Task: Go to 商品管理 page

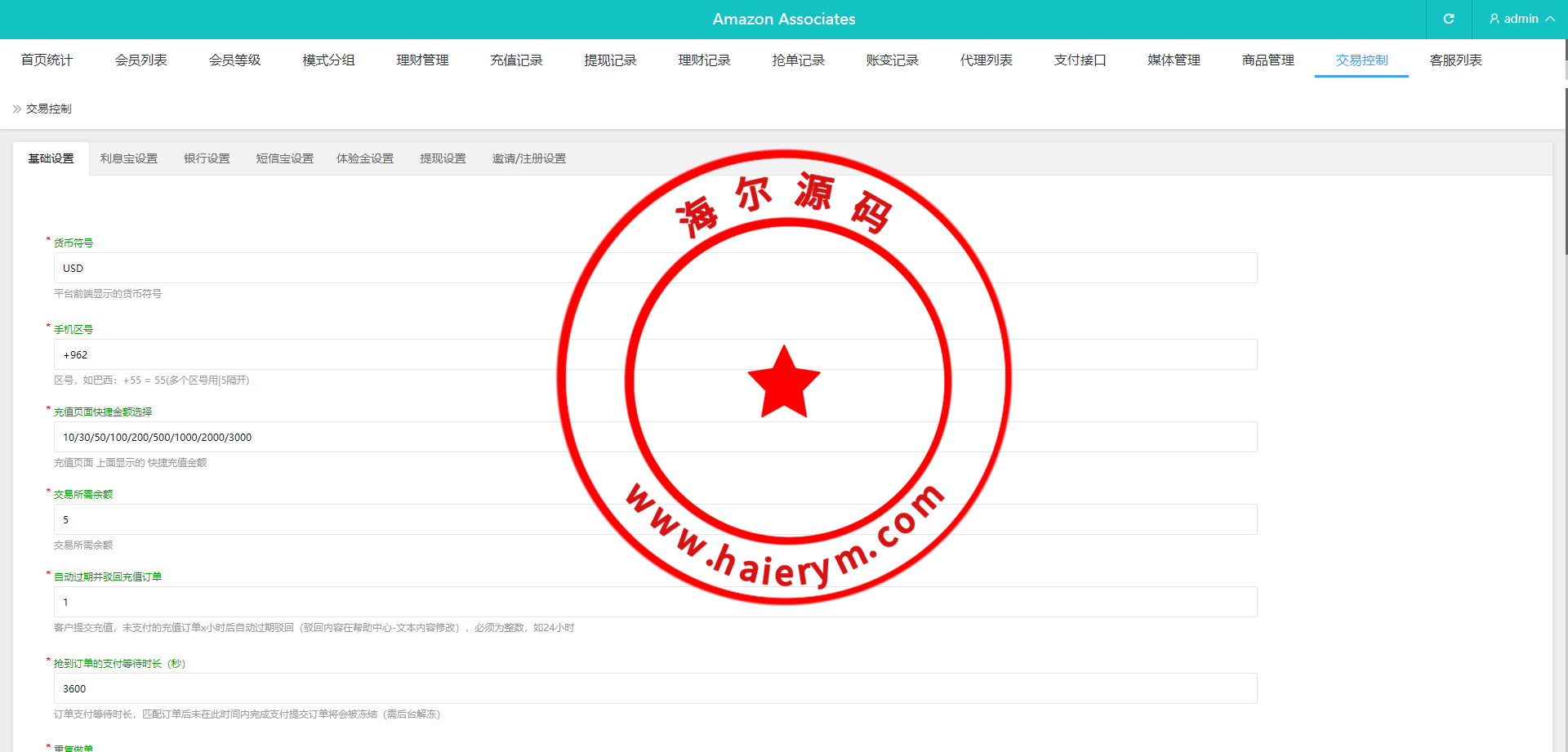Action: click(x=1267, y=60)
